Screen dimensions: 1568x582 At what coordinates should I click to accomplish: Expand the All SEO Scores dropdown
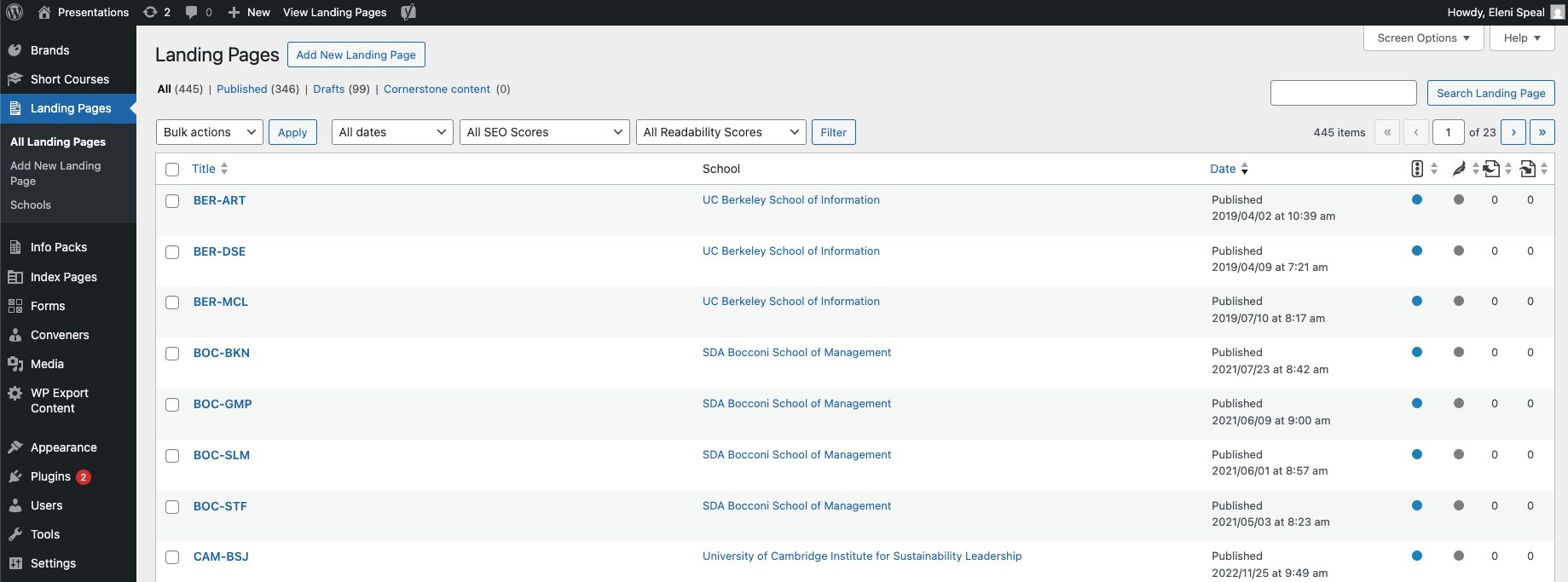544,132
